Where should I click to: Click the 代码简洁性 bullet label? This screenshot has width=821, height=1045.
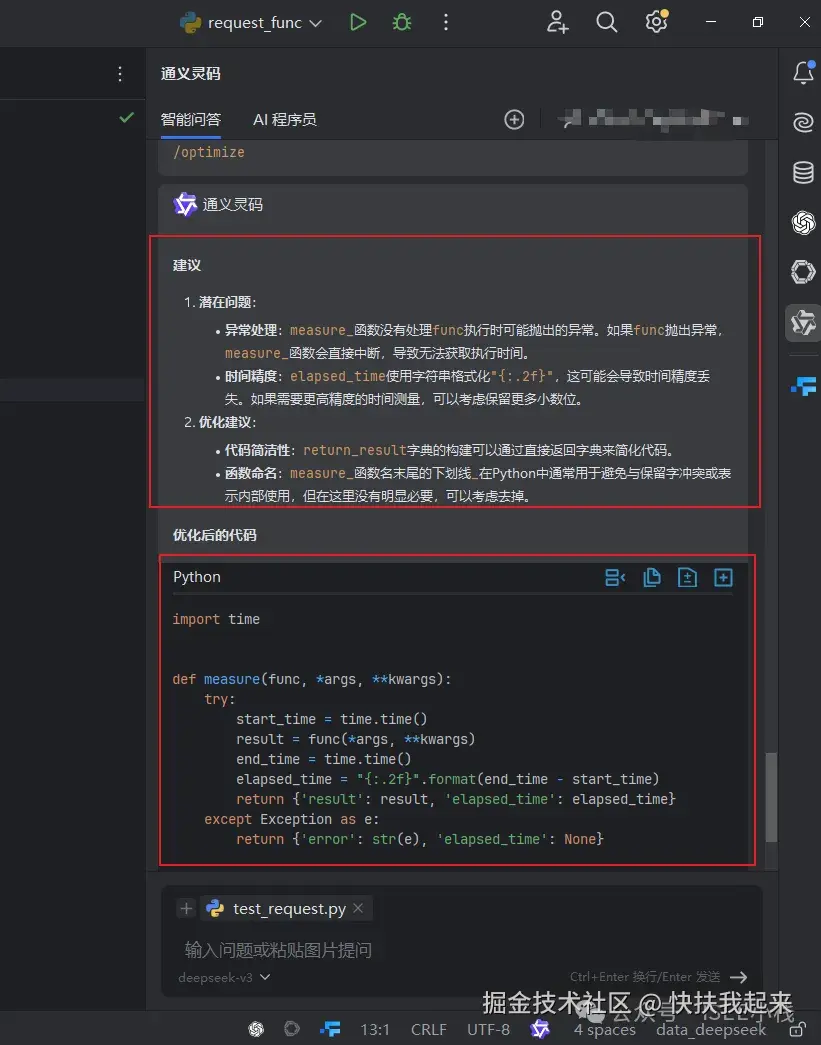click(257, 450)
